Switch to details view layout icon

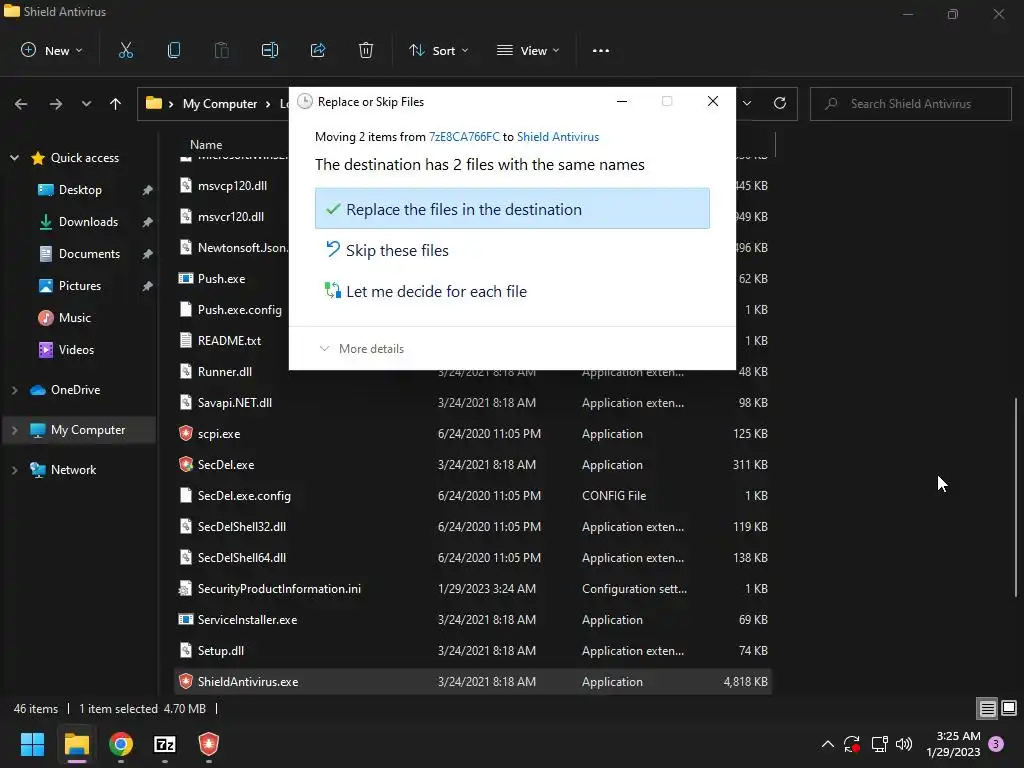[987, 708]
